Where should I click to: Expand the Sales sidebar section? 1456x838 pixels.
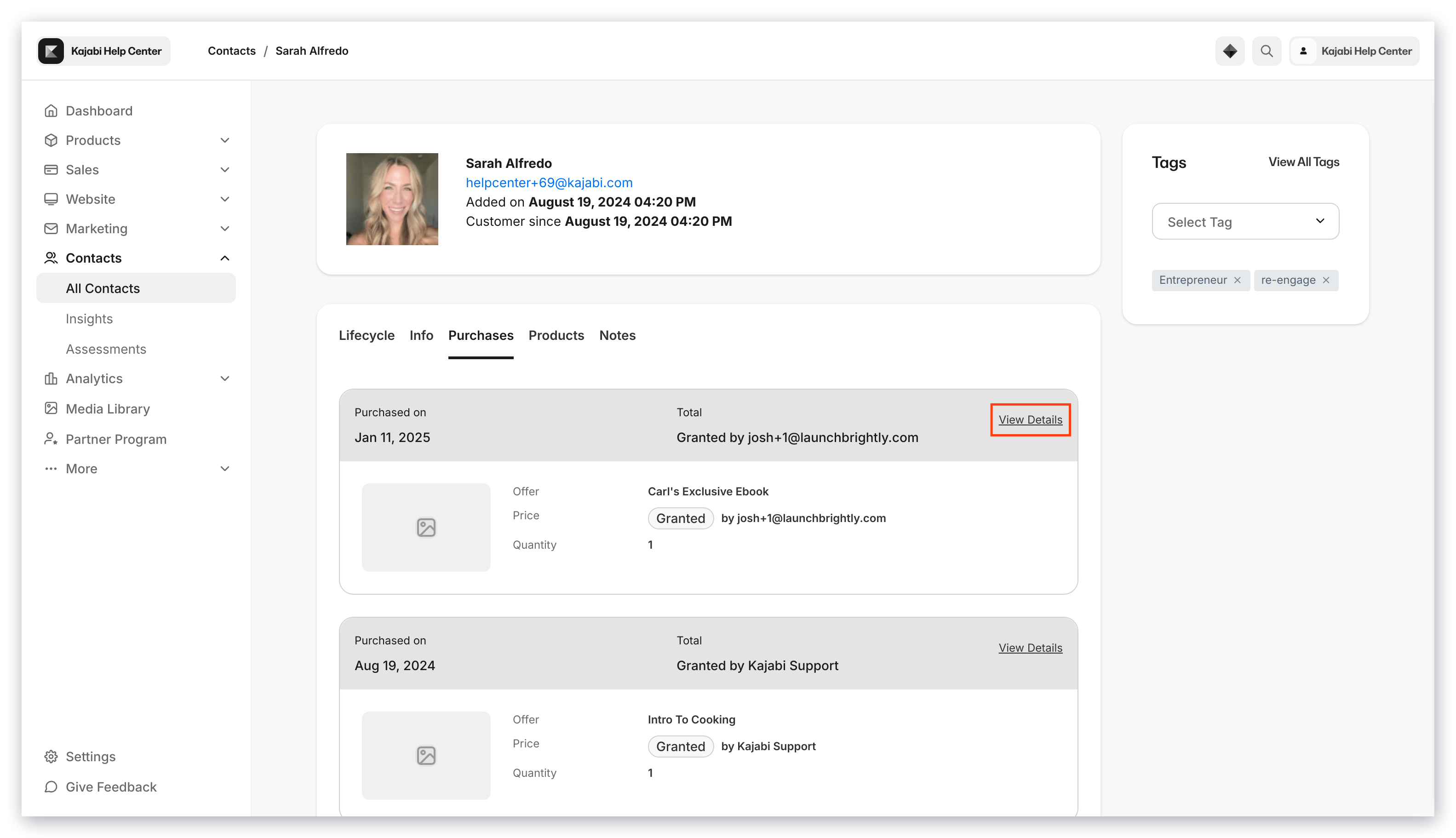pos(224,169)
